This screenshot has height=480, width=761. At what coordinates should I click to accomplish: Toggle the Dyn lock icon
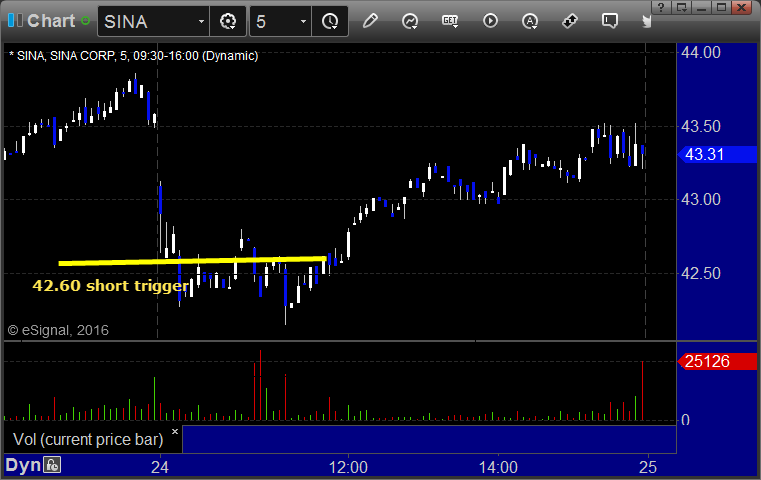click(x=52, y=465)
